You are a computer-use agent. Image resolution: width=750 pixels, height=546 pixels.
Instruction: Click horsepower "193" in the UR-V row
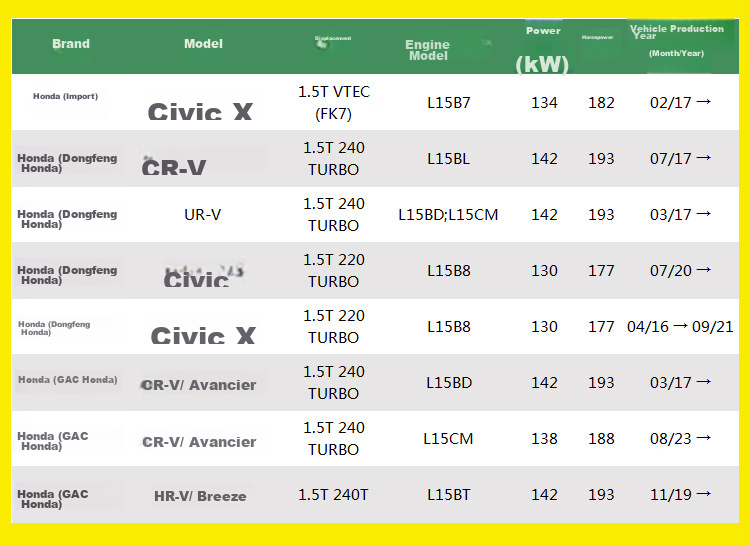[601, 215]
